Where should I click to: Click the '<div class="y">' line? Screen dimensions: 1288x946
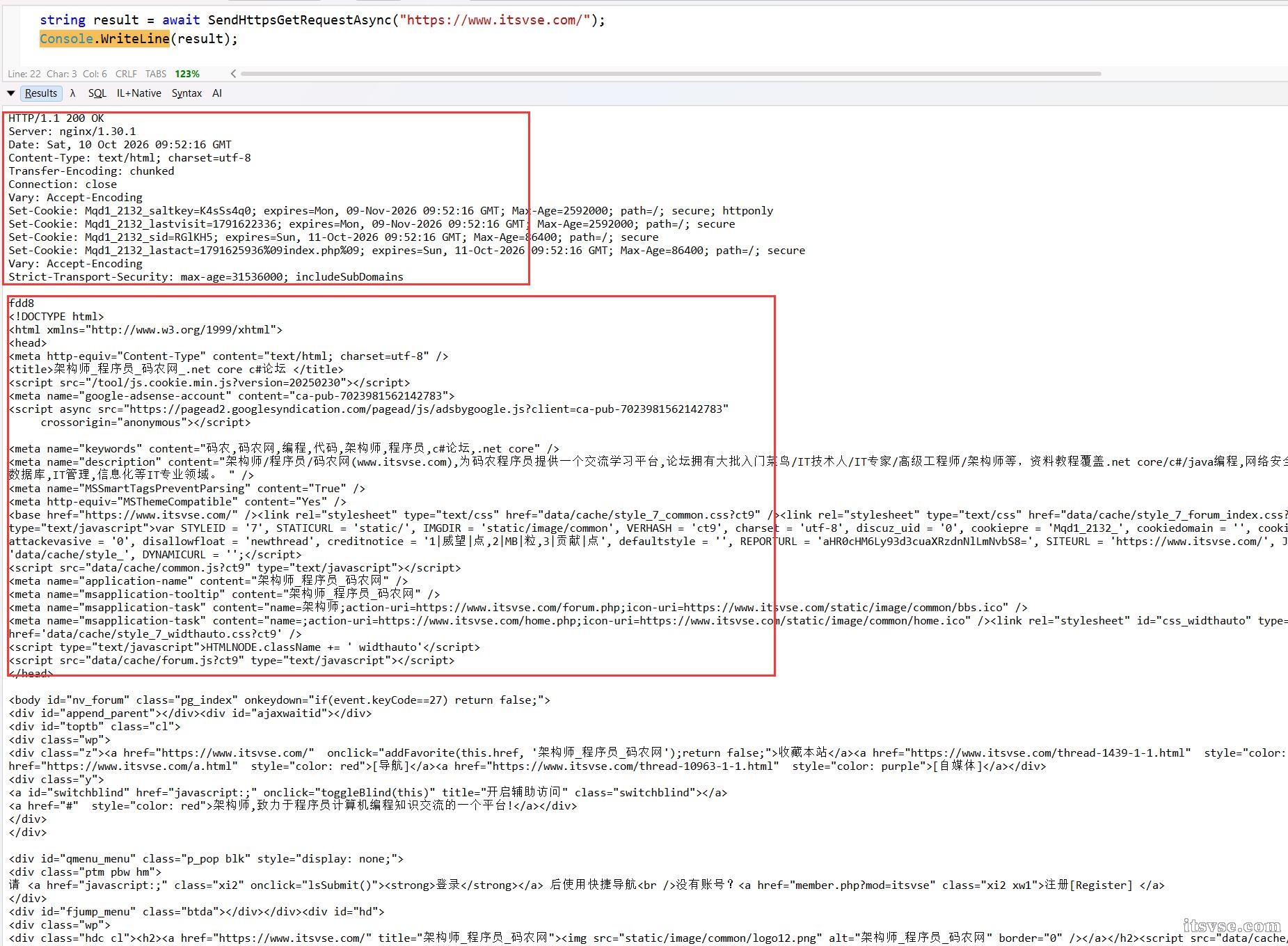56,780
